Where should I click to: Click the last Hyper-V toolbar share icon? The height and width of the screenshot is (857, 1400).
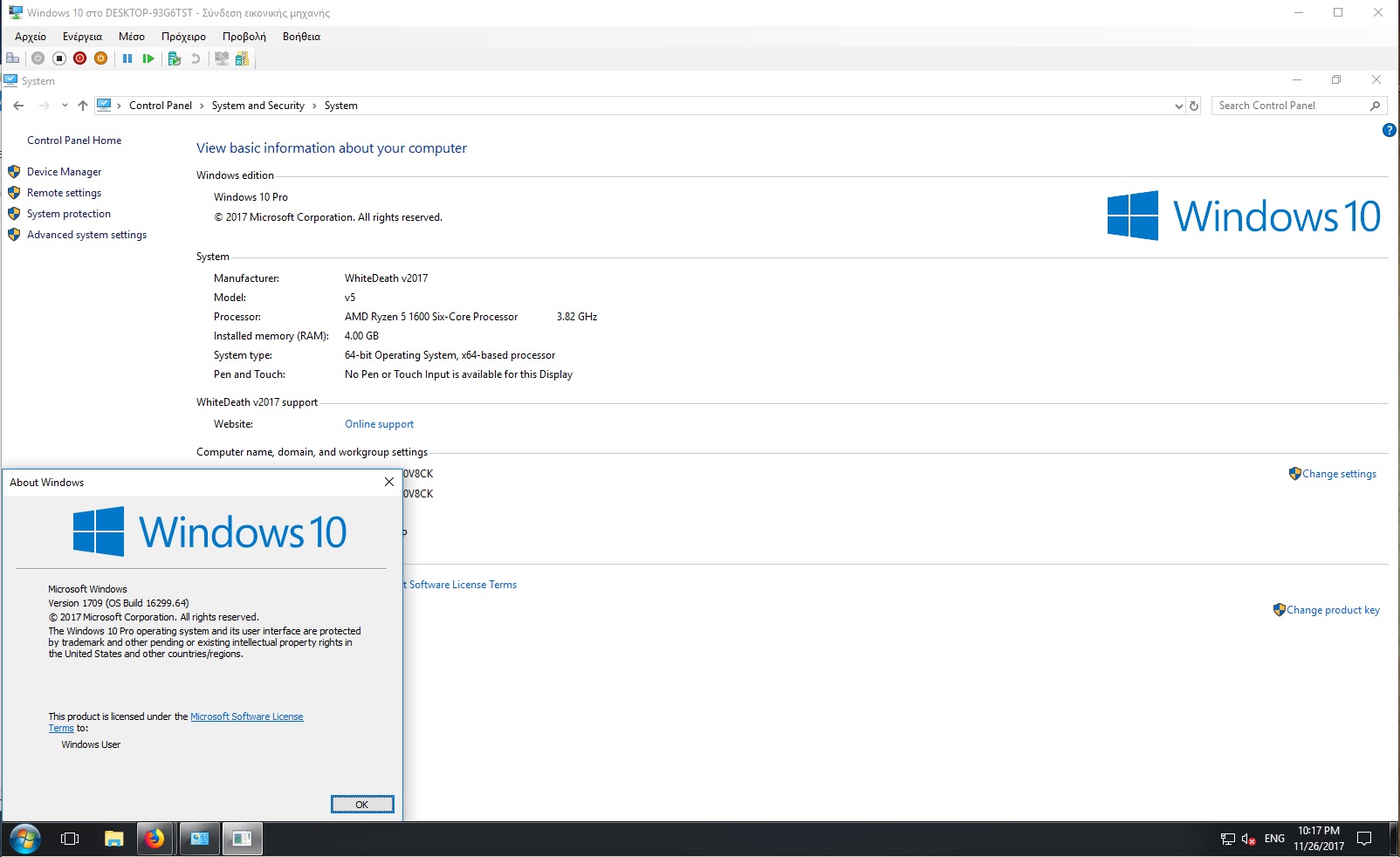tap(242, 58)
